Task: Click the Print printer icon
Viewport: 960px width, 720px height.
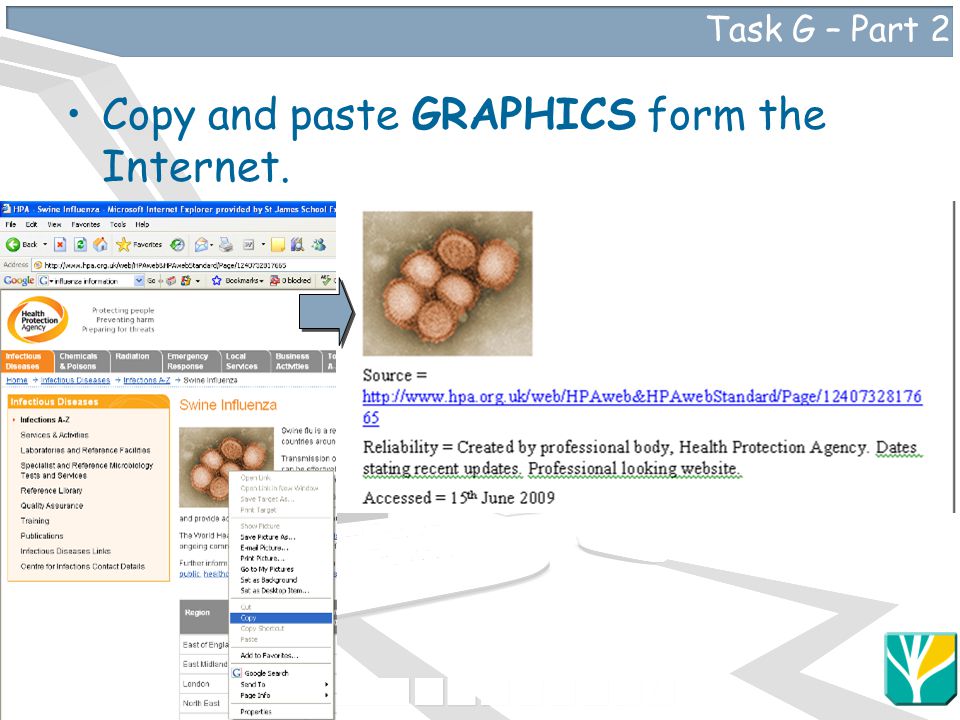Action: click(226, 245)
